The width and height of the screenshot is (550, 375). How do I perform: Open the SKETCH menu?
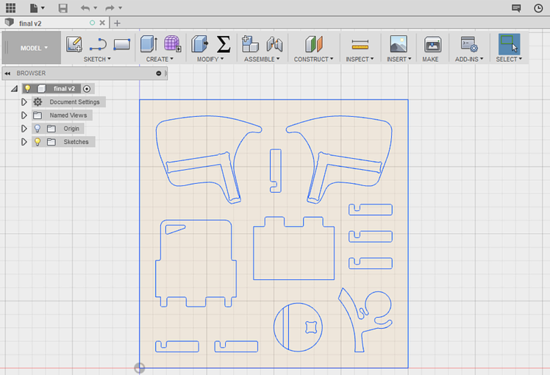click(97, 59)
